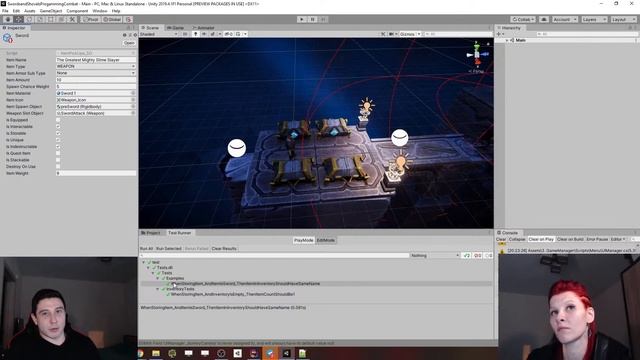The image size is (640, 360).
Task: Click the Item Weight field
Action: click(x=96, y=173)
